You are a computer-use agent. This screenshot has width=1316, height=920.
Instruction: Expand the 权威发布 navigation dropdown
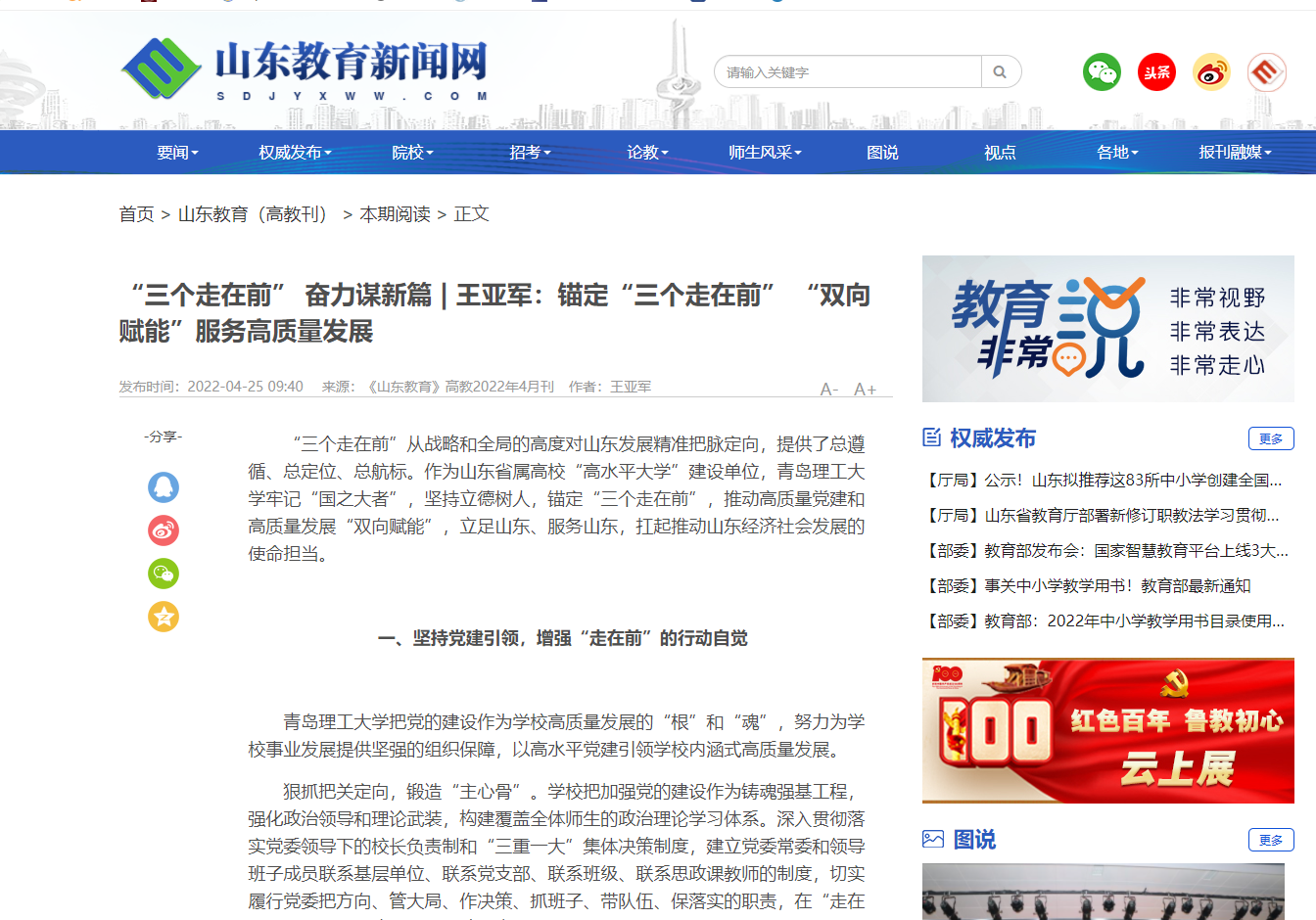(x=295, y=153)
